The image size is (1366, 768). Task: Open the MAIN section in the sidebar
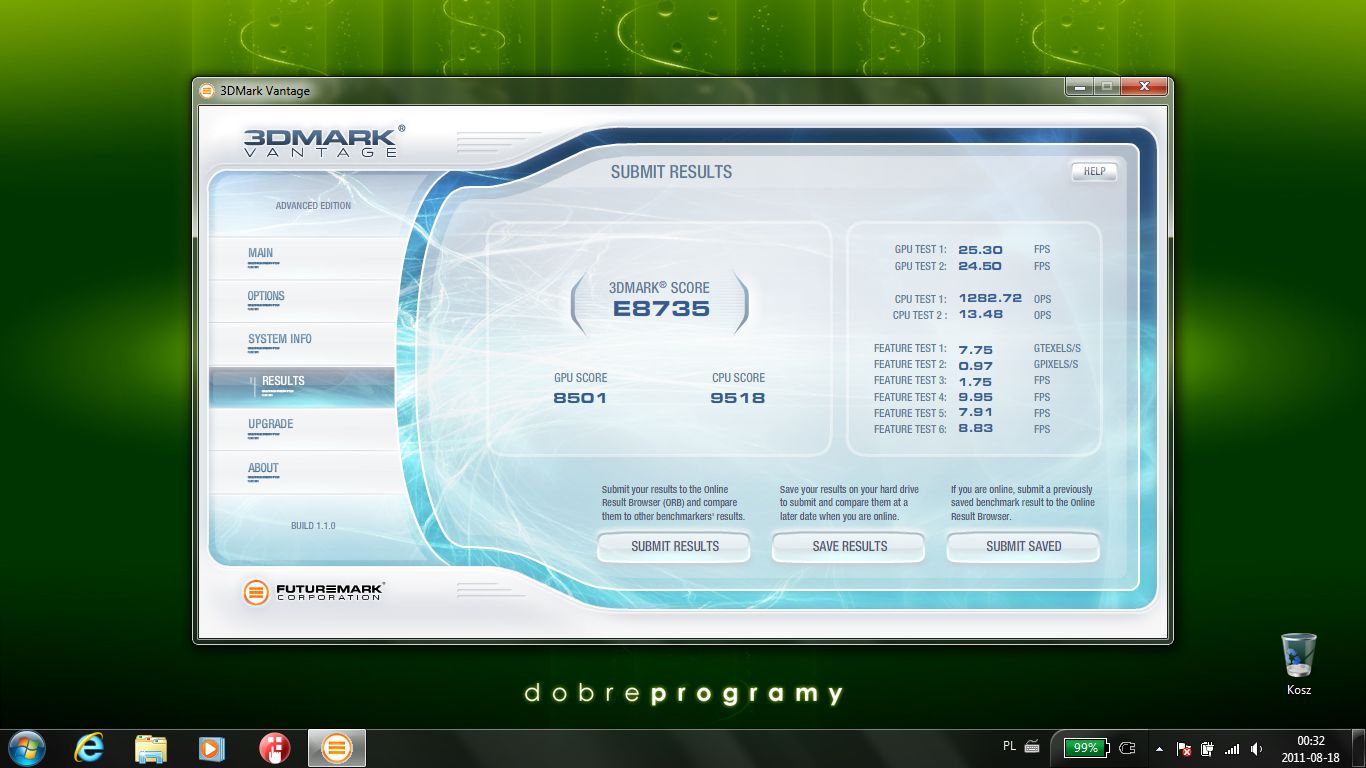302,257
